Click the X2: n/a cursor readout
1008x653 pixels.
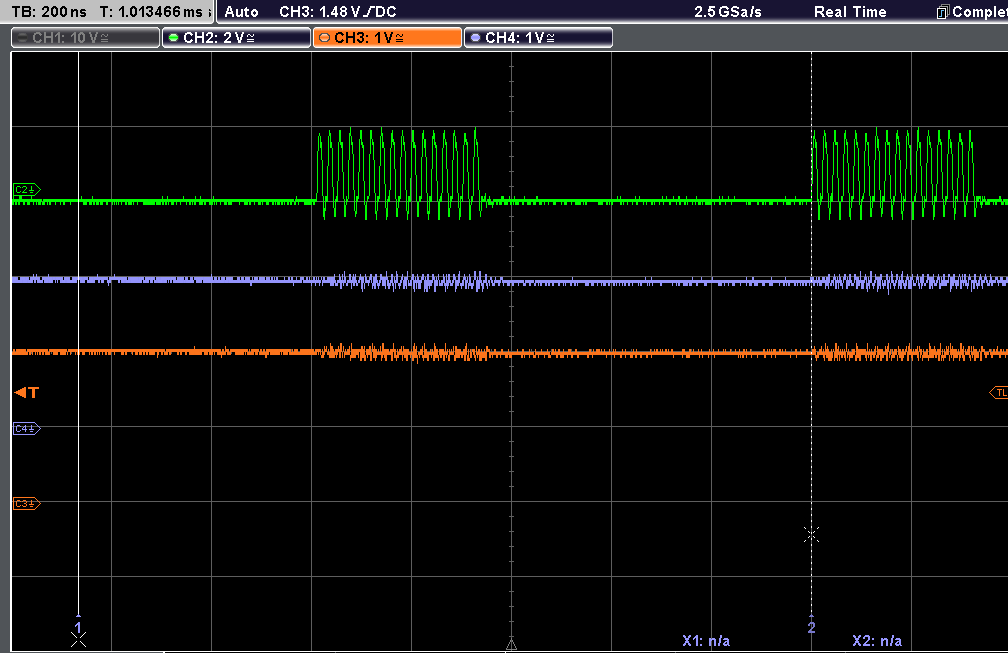point(877,641)
